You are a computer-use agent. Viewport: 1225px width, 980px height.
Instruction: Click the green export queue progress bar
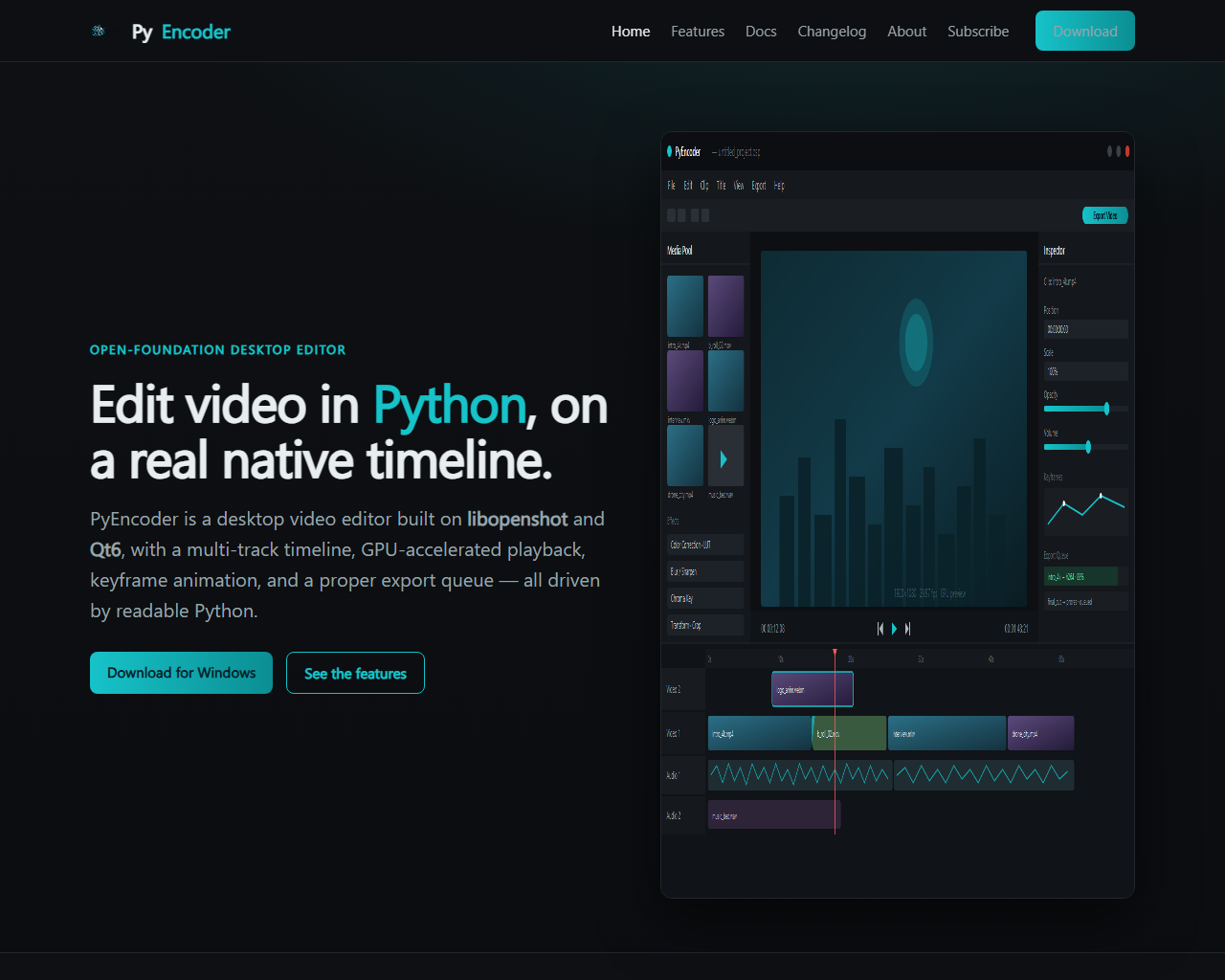pyautogui.click(x=1080, y=576)
